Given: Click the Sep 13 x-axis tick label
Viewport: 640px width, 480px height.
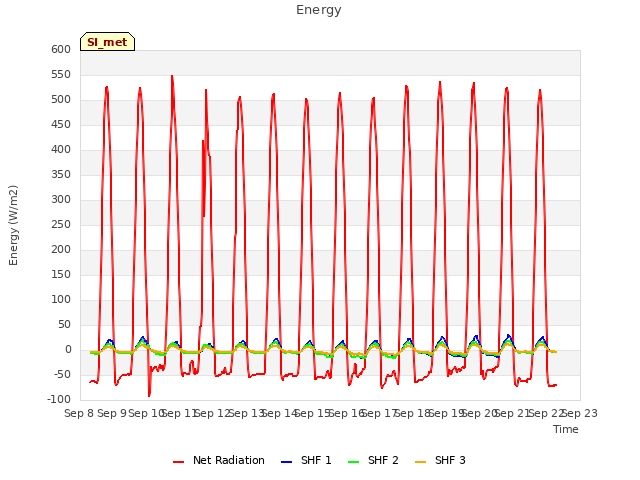Looking at the screenshot, I should coord(247,414).
